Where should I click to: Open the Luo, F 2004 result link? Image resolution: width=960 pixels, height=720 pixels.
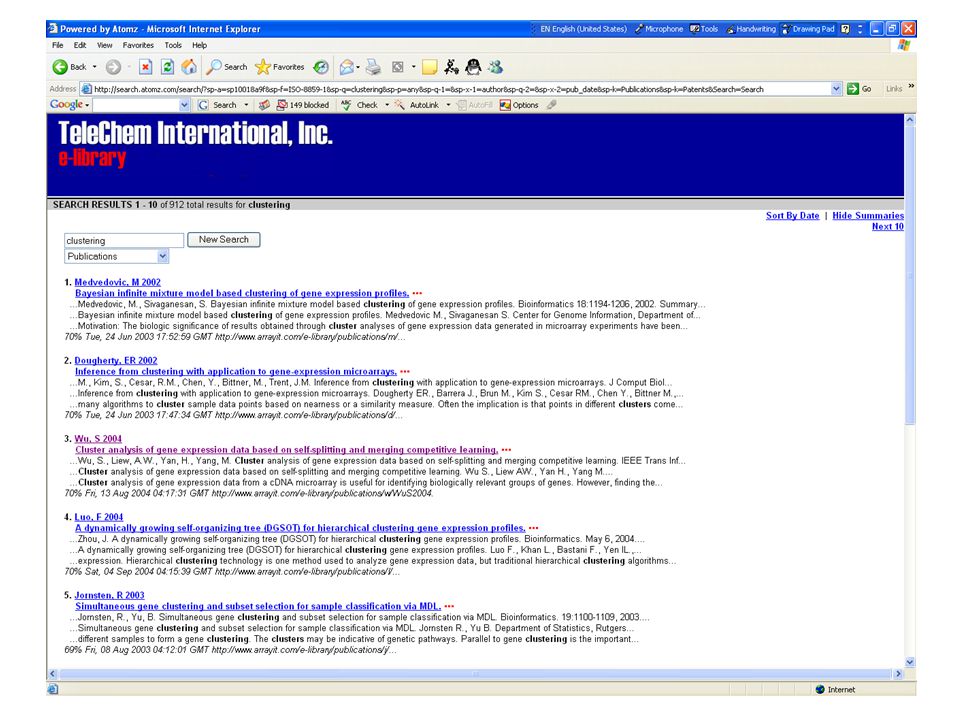pyautogui.click(x=99, y=517)
